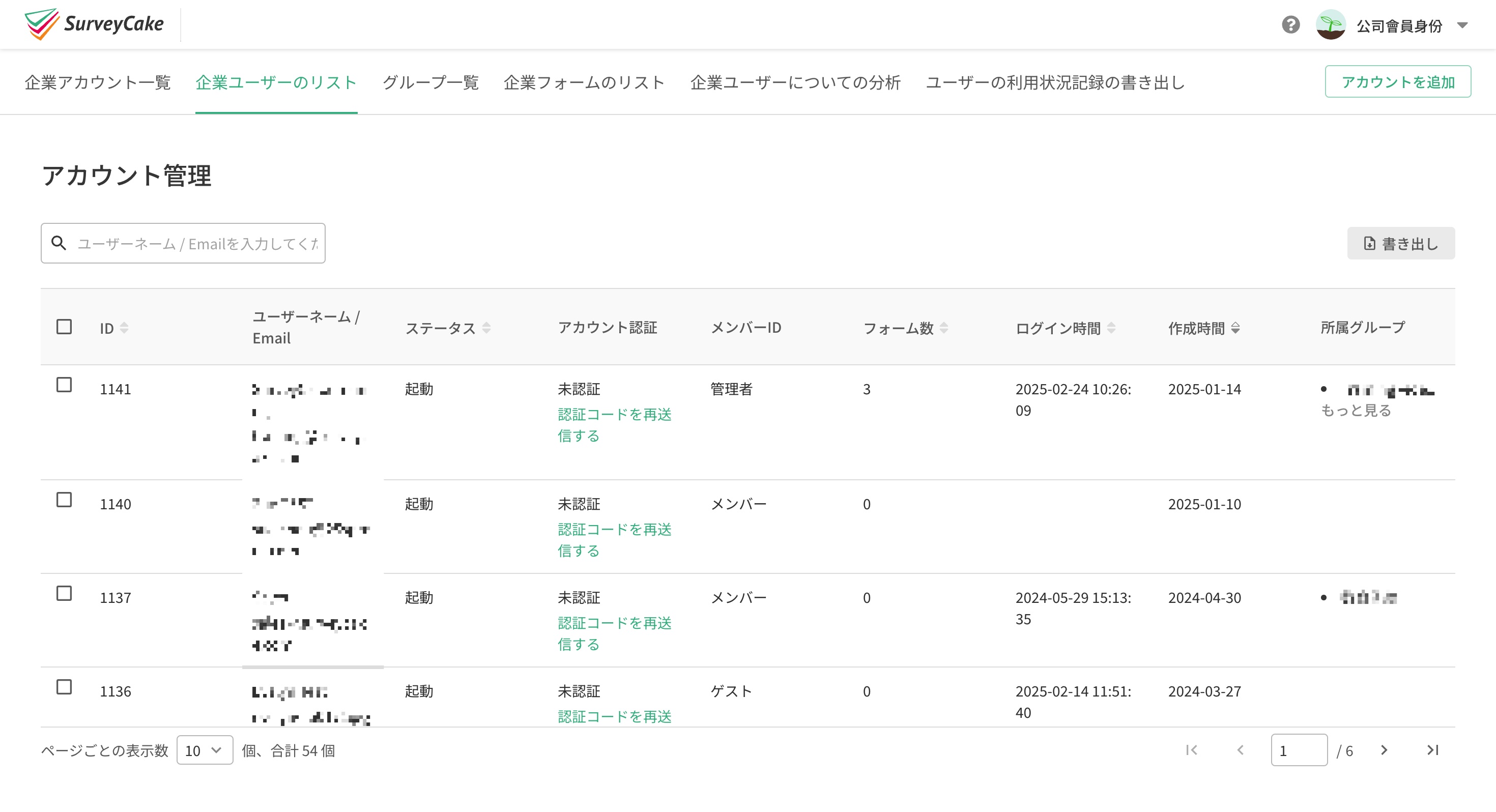
Task: Go to first page icon
Action: pyautogui.click(x=1192, y=750)
